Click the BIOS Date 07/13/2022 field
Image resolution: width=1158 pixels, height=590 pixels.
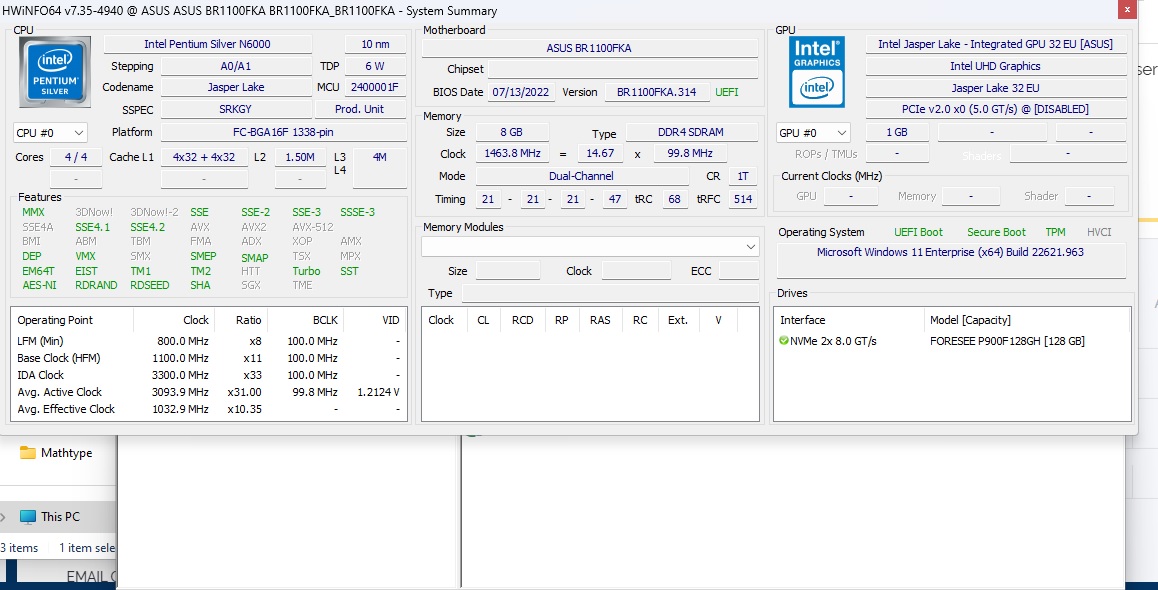(x=521, y=92)
